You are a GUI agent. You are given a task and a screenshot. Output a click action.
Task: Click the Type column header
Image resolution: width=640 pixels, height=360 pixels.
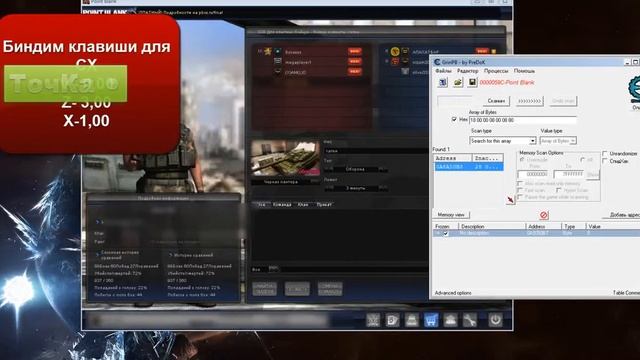(x=573, y=226)
